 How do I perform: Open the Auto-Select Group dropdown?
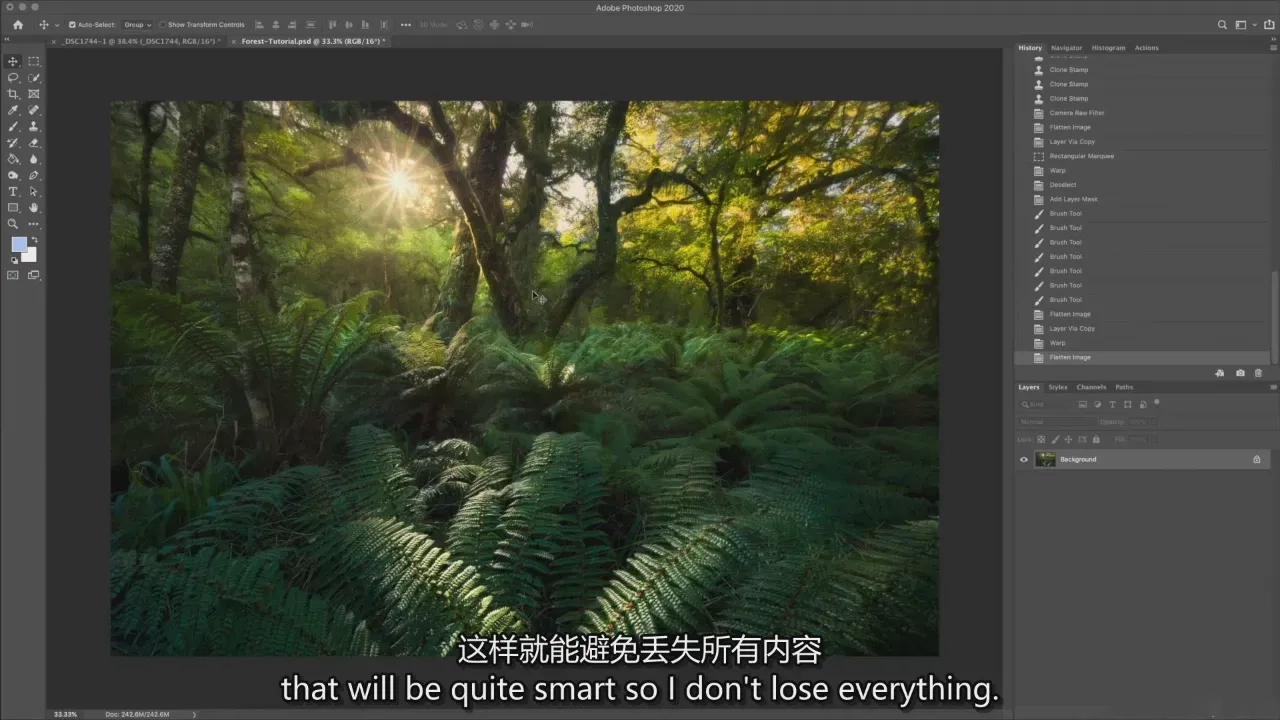pos(136,25)
